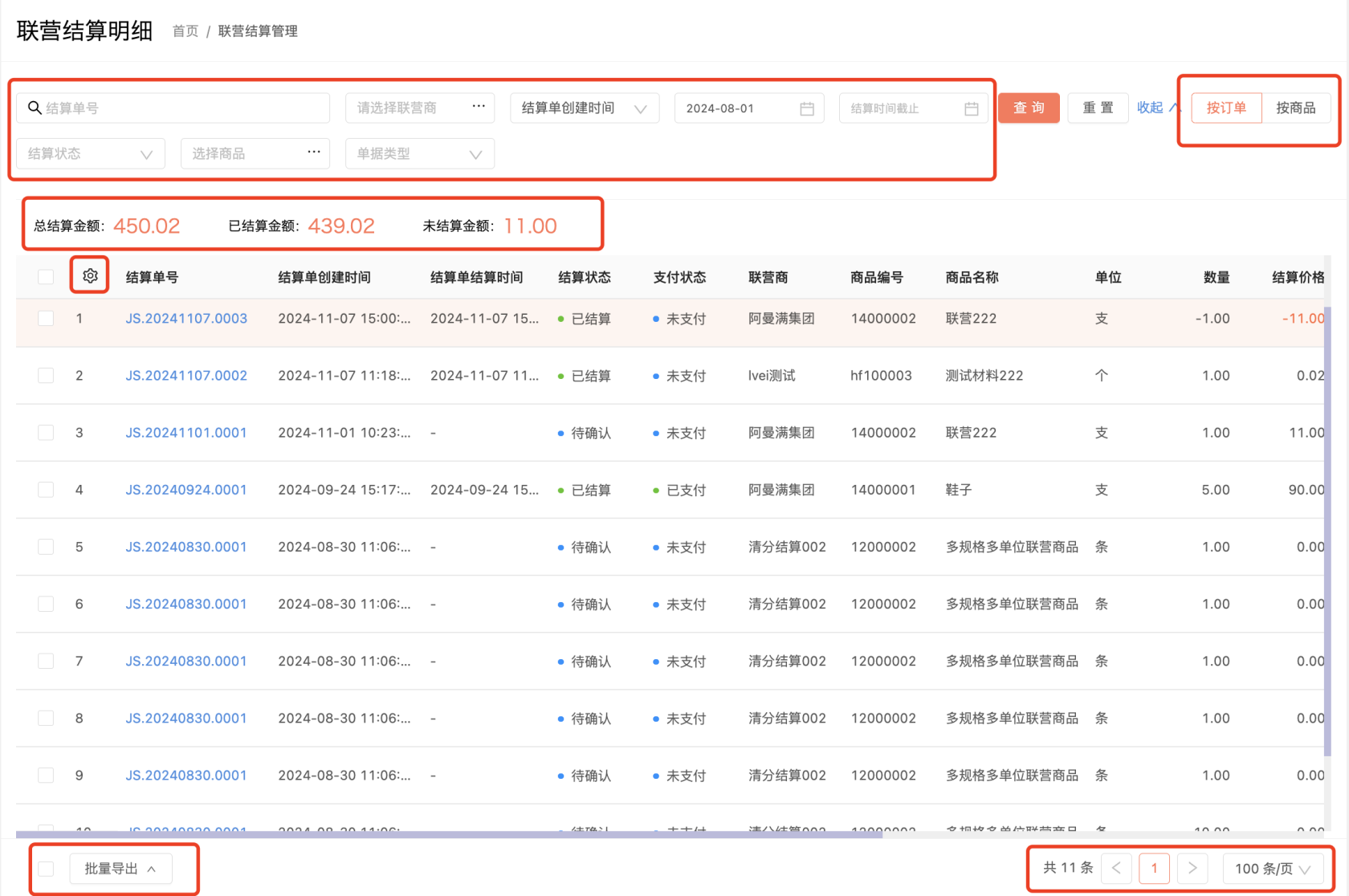Click the 查询 button
Viewport: 1349px width, 896px height.
click(x=1029, y=108)
